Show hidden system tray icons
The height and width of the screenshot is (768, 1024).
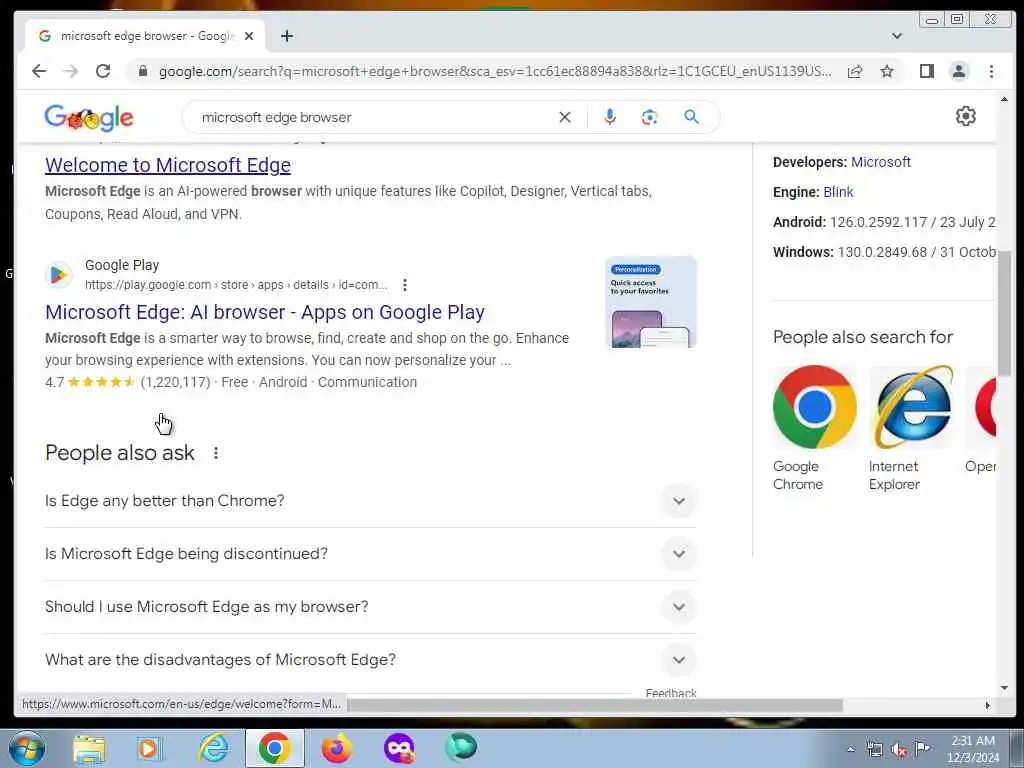[x=850, y=750]
